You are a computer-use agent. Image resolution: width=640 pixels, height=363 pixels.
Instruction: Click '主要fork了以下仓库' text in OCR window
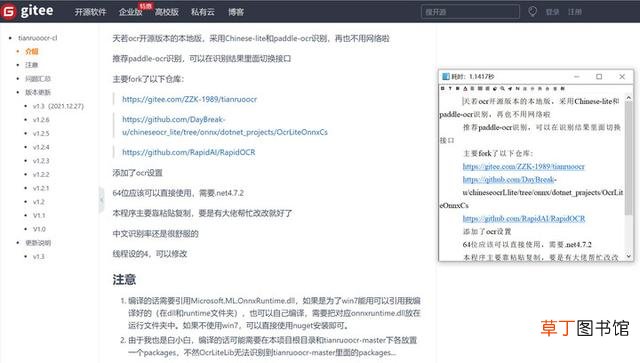(x=498, y=154)
